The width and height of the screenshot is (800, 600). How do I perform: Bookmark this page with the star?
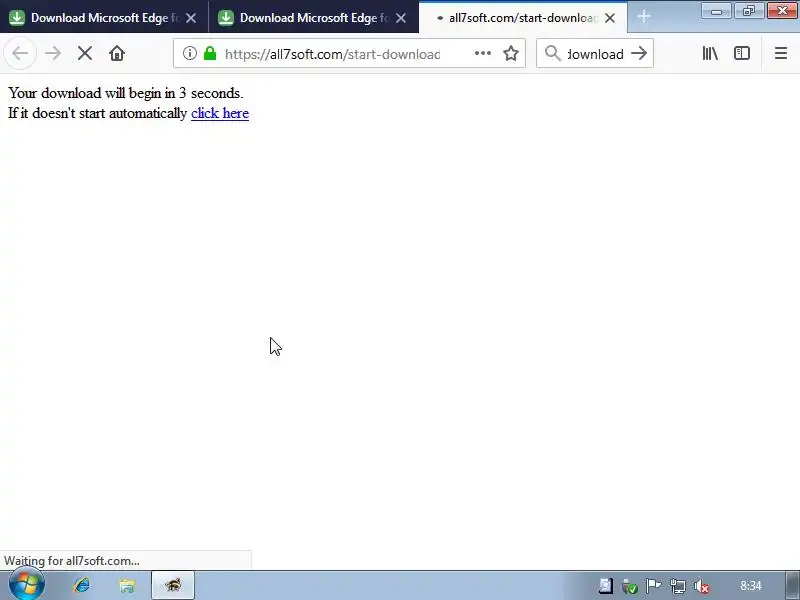511,53
